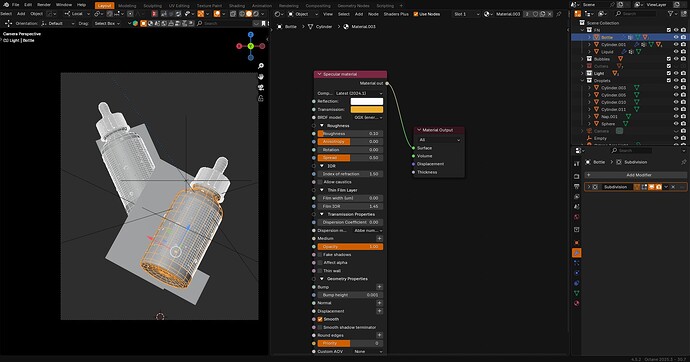Image resolution: width=690 pixels, height=362 pixels.
Task: Open the Physics properties tab icon
Action: [577, 273]
